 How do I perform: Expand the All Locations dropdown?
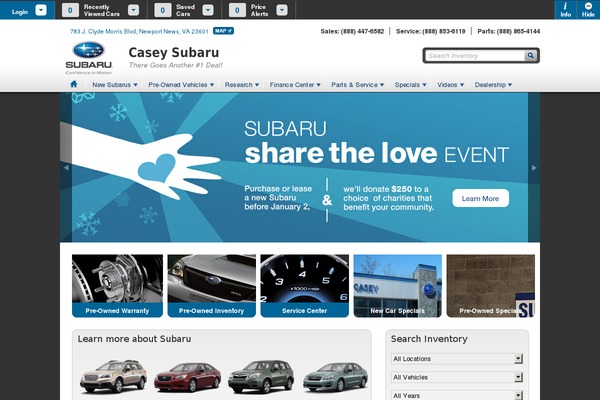457,359
